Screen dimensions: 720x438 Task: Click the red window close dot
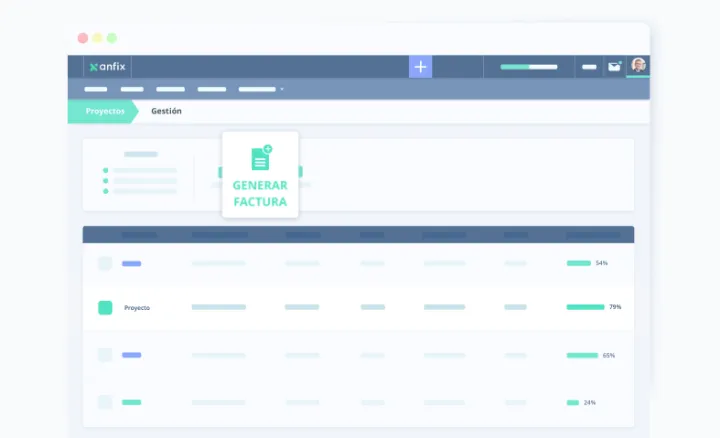tap(83, 38)
